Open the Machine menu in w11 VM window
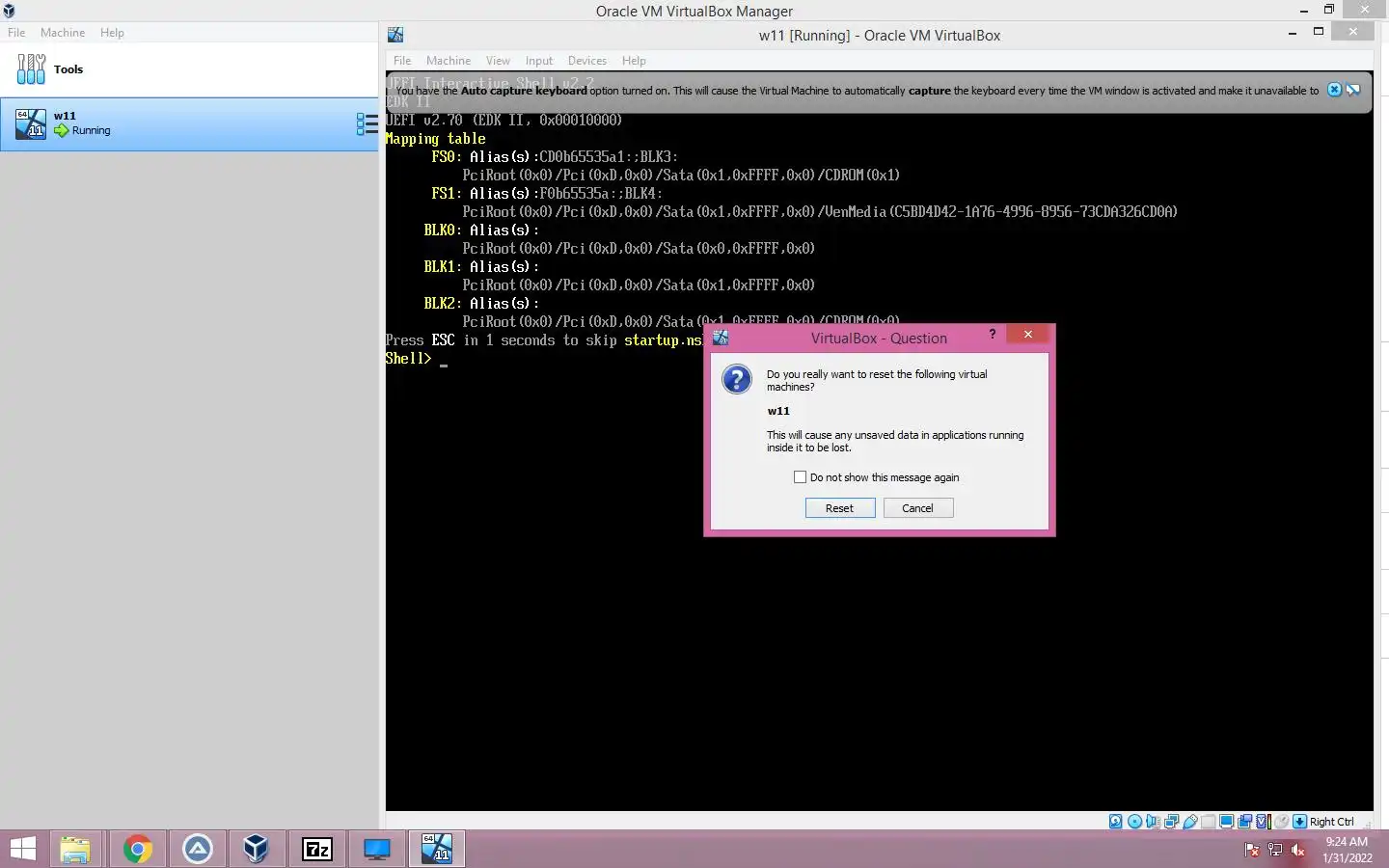Image resolution: width=1389 pixels, height=868 pixels. (x=449, y=60)
